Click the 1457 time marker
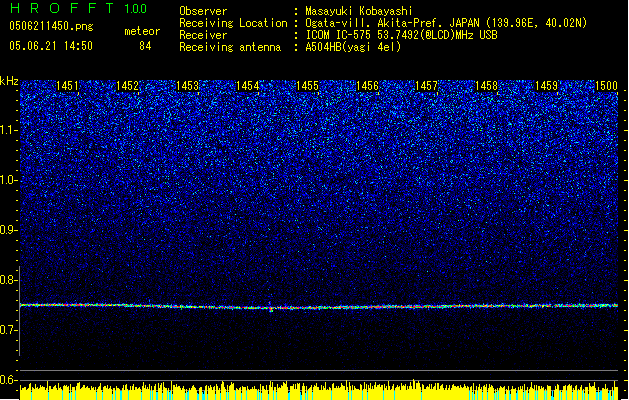Image resolution: width=629 pixels, height=400 pixels. coord(427,87)
